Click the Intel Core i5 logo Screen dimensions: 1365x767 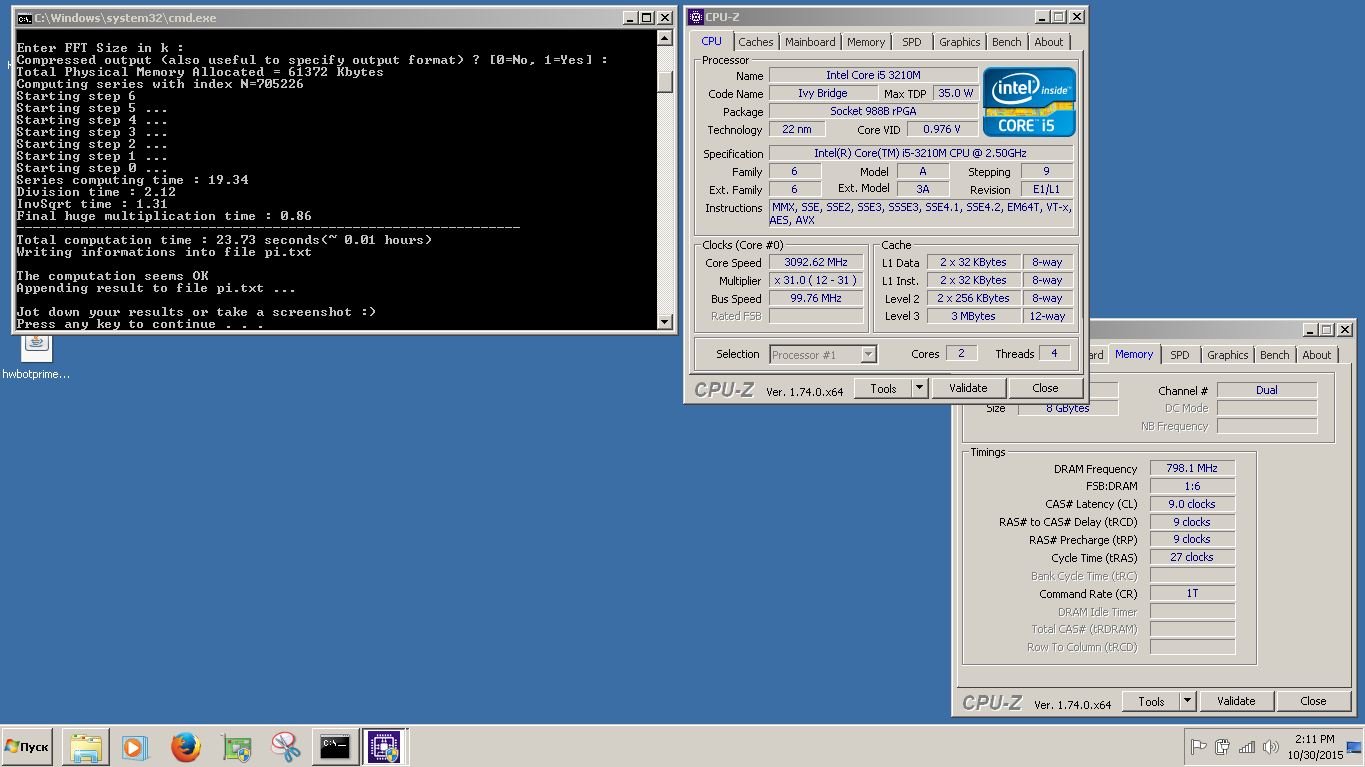click(x=1029, y=102)
